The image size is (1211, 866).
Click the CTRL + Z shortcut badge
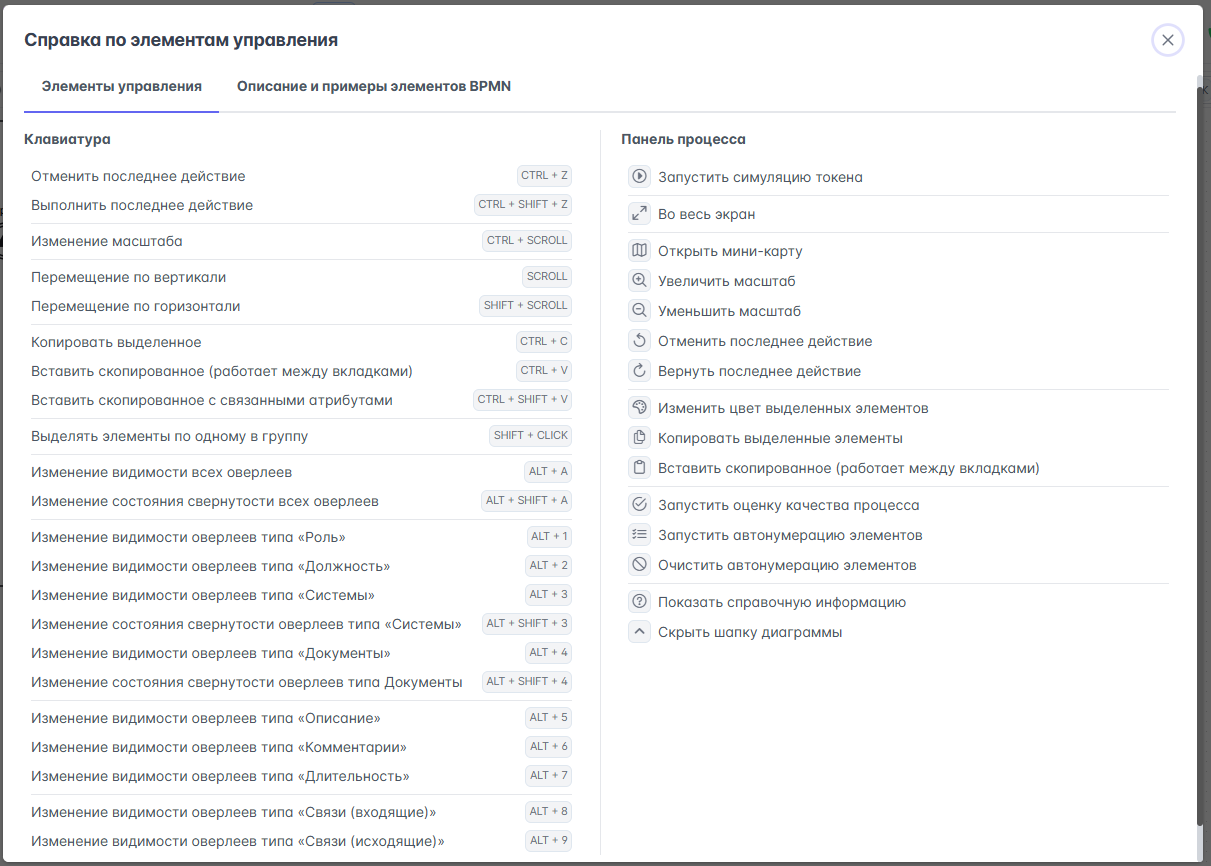click(x=544, y=176)
